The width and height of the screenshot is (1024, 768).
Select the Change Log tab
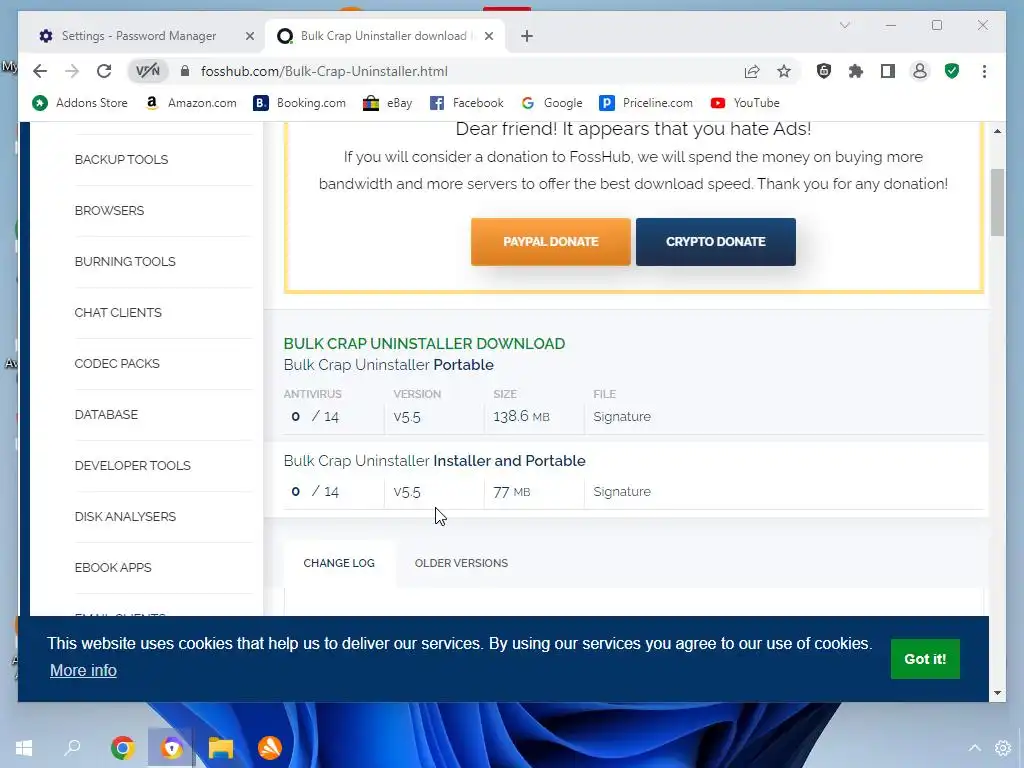pyautogui.click(x=339, y=563)
